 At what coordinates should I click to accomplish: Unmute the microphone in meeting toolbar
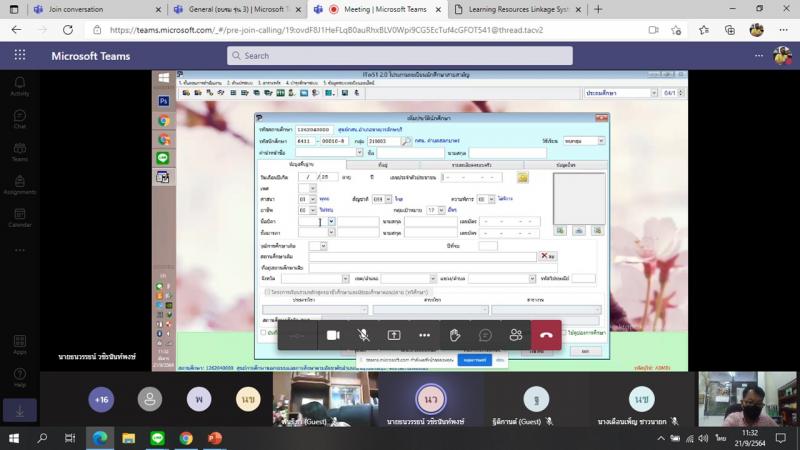(x=364, y=335)
